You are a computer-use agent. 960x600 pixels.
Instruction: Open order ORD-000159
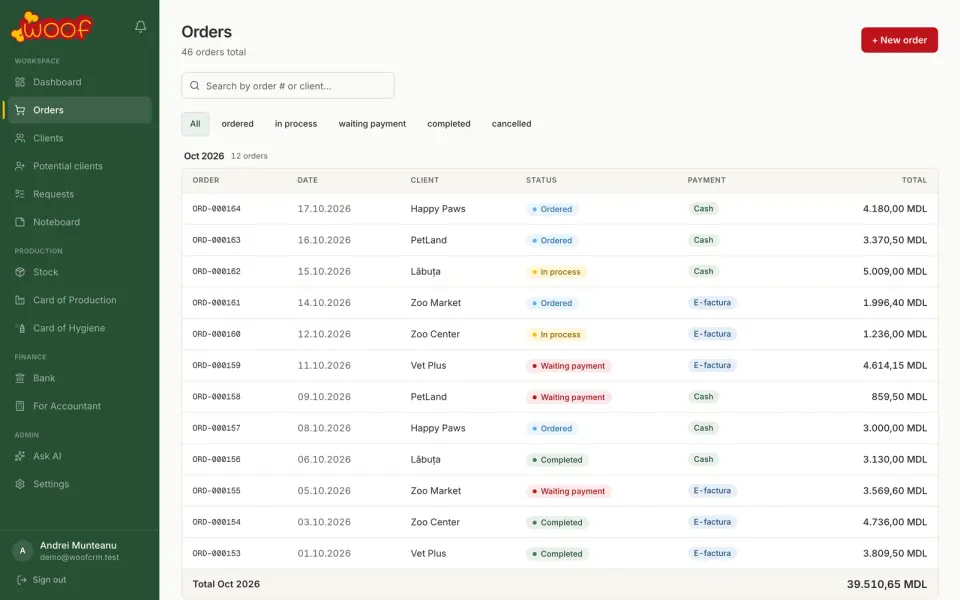click(217, 366)
